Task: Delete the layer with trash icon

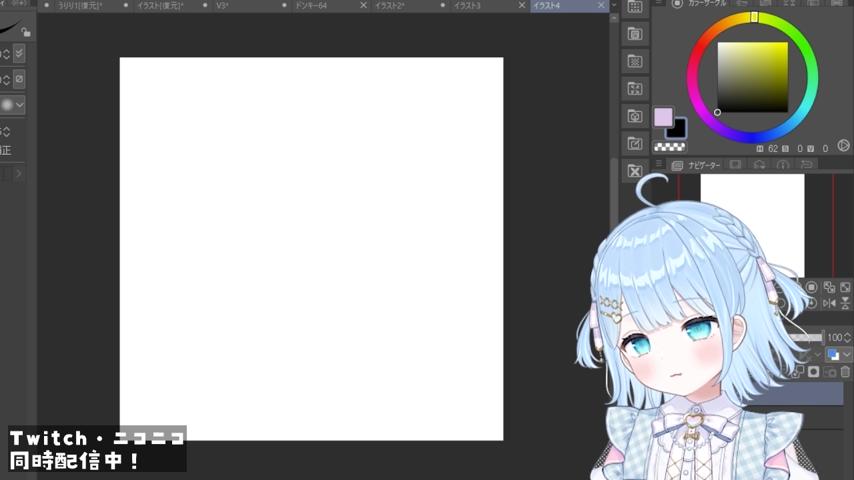Action: coord(845,372)
